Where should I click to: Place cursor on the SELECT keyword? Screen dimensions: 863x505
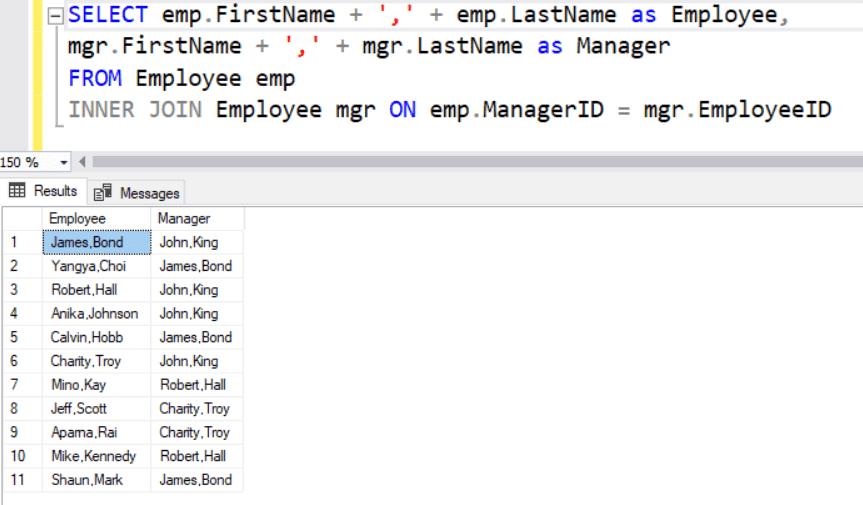click(x=106, y=16)
